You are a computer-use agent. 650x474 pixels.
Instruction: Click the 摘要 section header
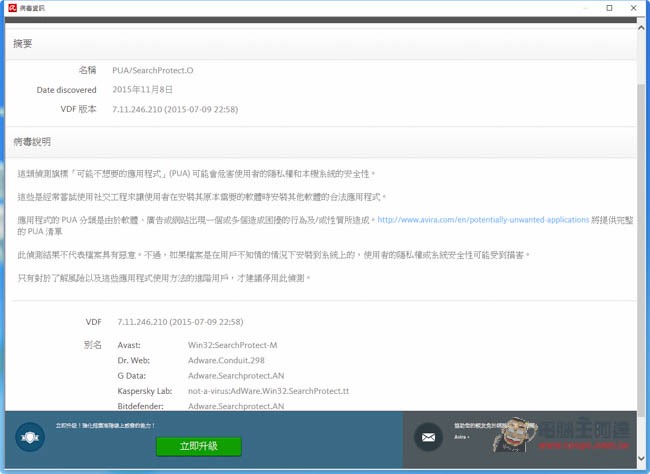click(22, 44)
